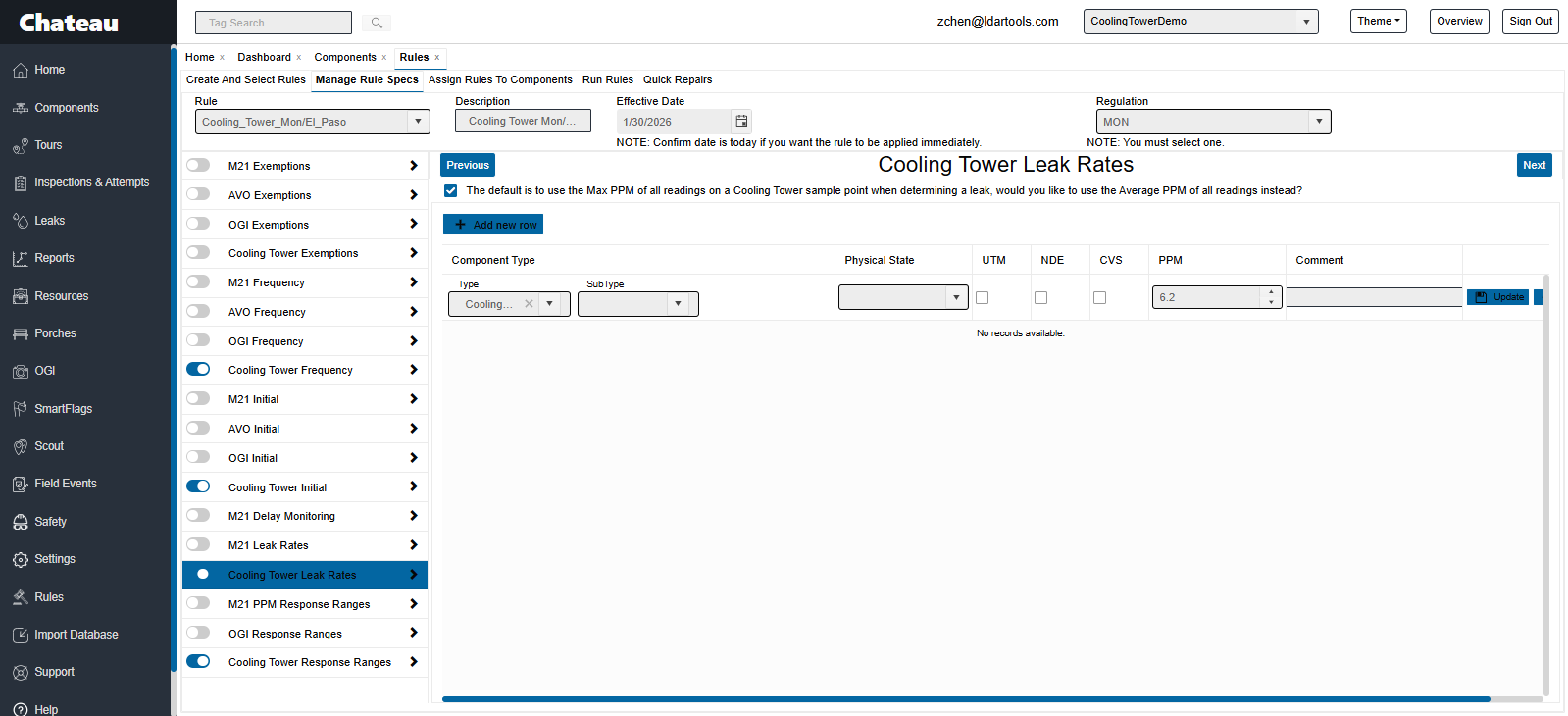This screenshot has width=1568, height=716.
Task: Expand the AVO Frequency rule chevron
Action: coord(414,312)
